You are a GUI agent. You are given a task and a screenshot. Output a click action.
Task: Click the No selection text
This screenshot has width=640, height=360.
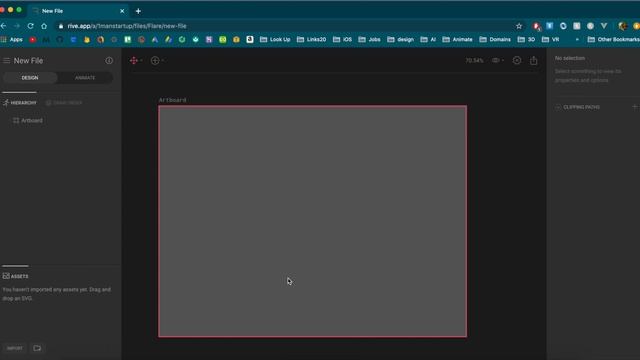tap(570, 58)
